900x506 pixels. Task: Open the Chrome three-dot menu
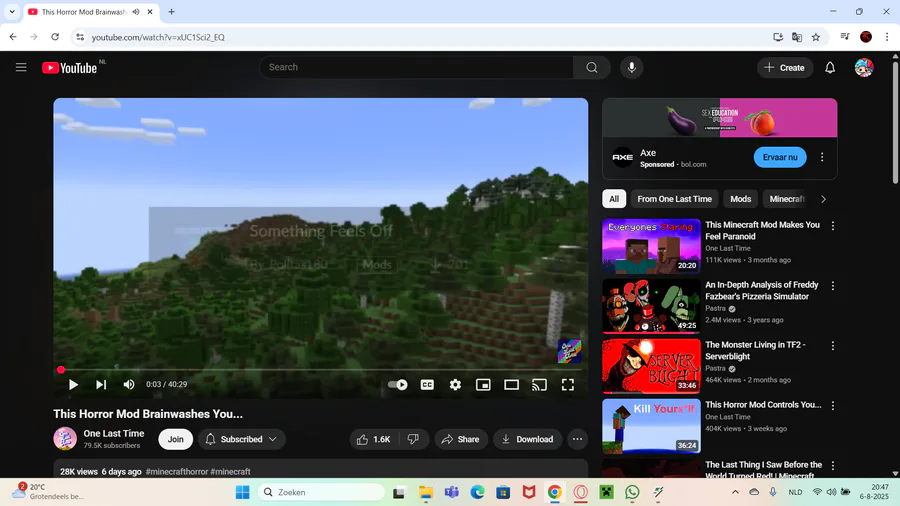(887, 37)
